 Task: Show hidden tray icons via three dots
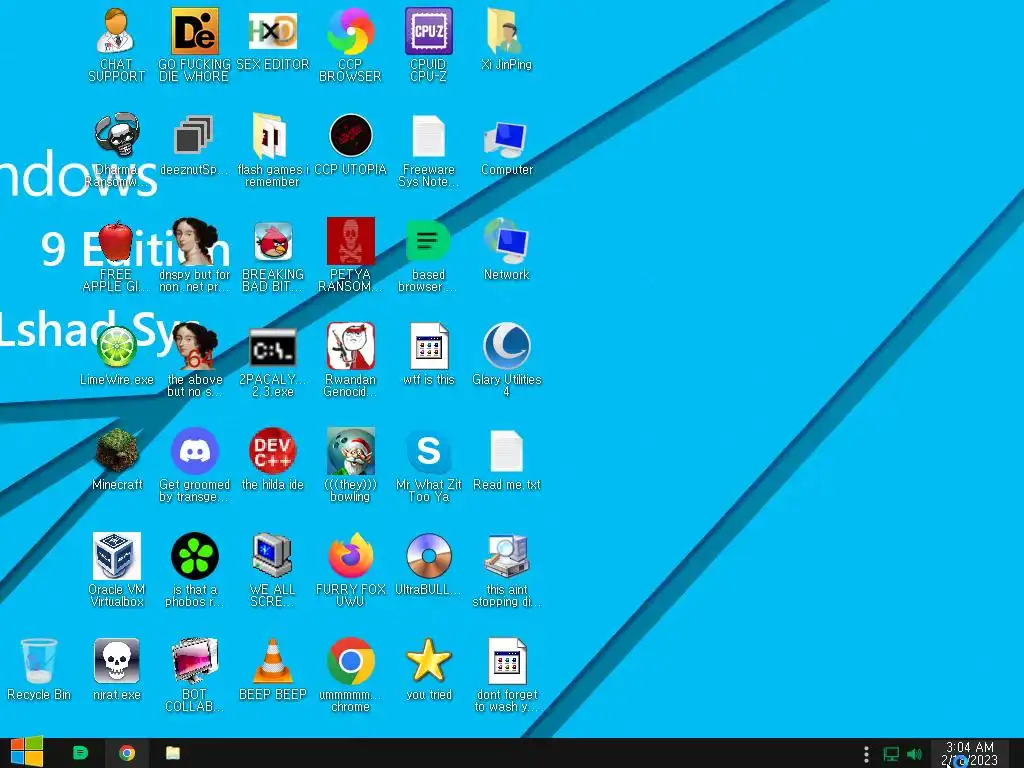867,754
